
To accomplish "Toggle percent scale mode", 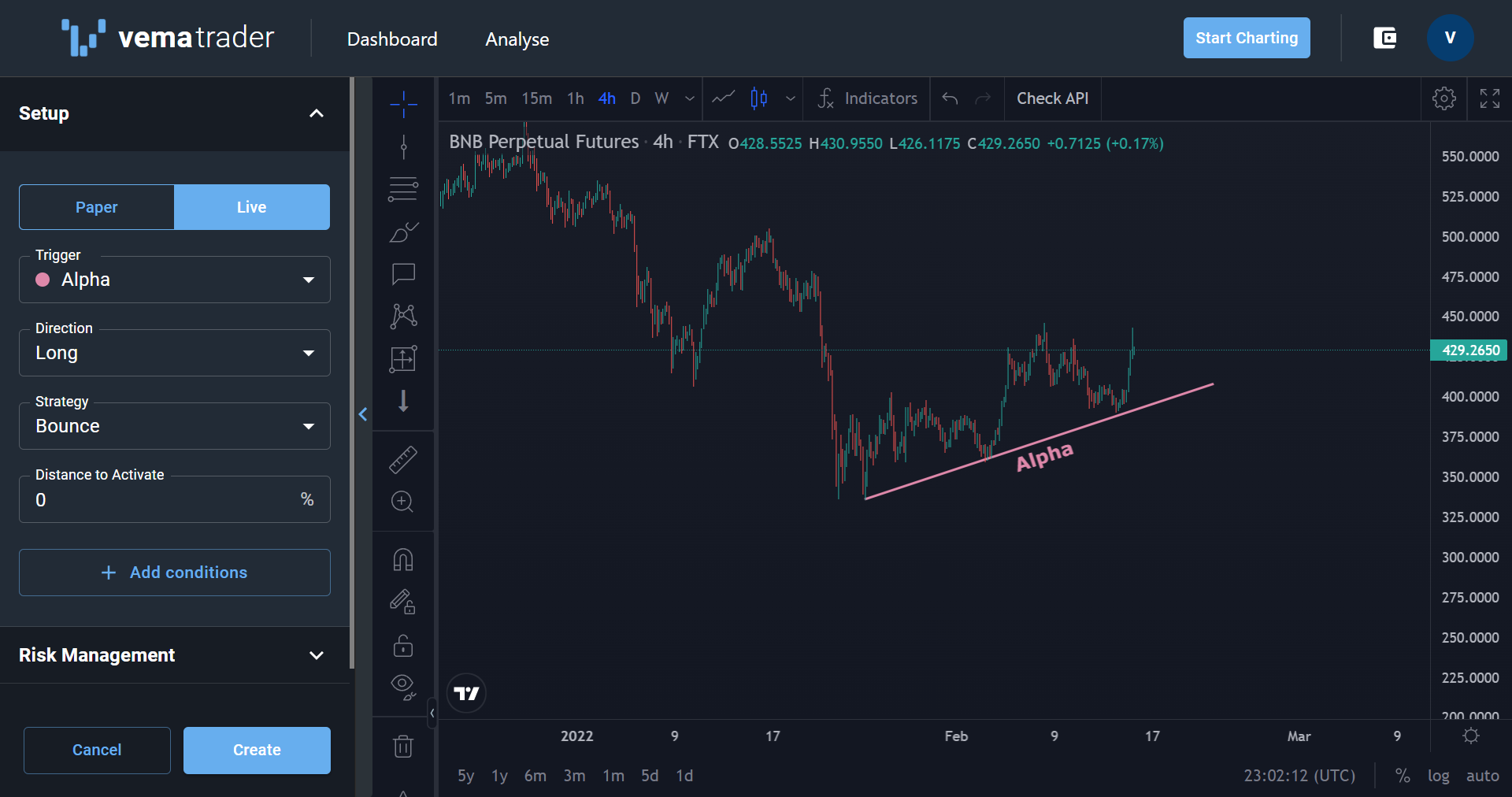I will pos(1403,776).
